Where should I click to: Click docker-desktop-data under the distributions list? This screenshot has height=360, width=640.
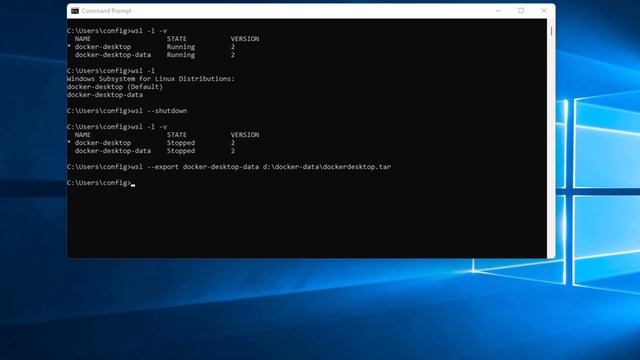click(105, 95)
